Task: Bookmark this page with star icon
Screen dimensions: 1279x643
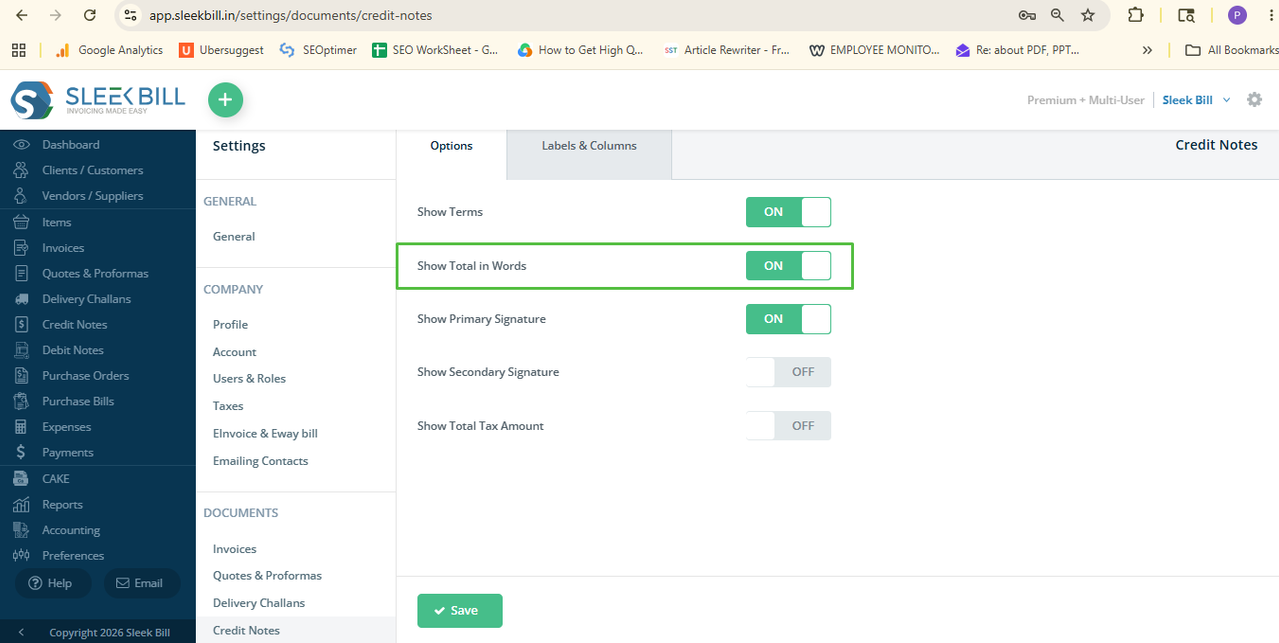Action: [1088, 15]
